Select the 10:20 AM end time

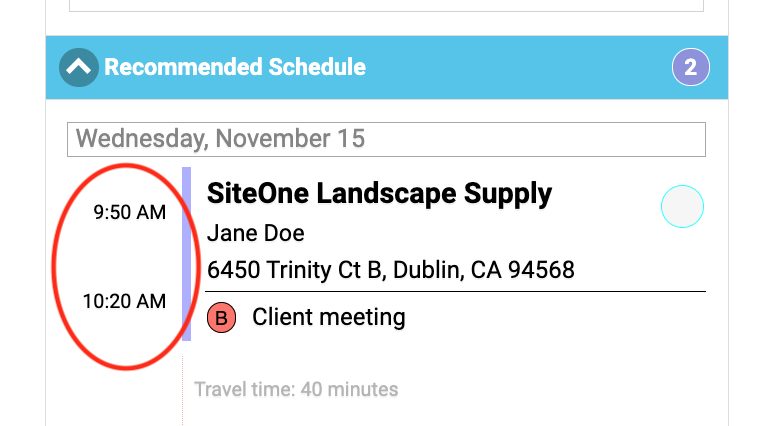[x=125, y=301]
